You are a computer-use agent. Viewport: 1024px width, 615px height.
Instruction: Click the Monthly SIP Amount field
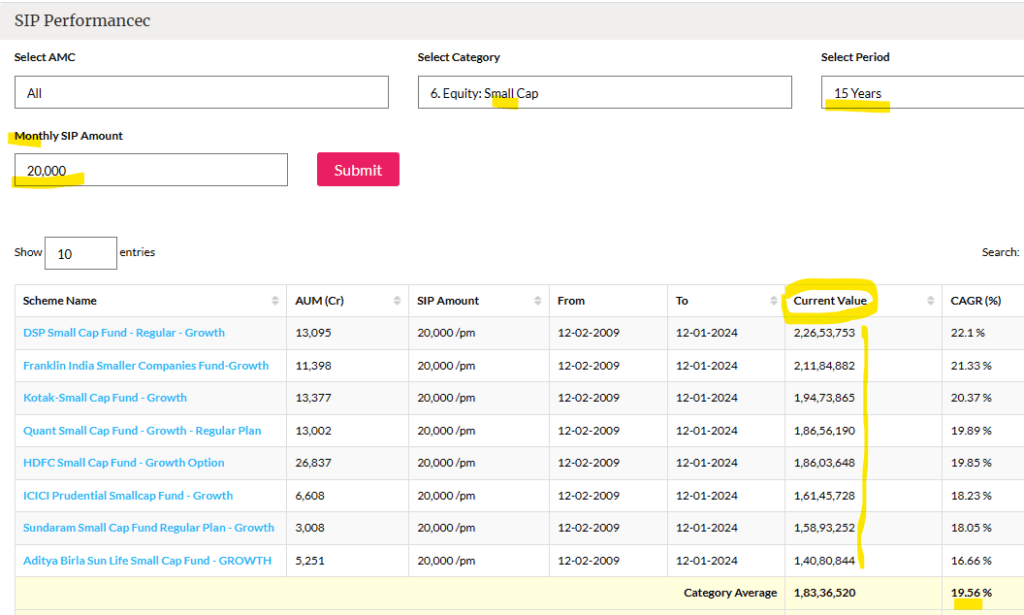(x=151, y=170)
